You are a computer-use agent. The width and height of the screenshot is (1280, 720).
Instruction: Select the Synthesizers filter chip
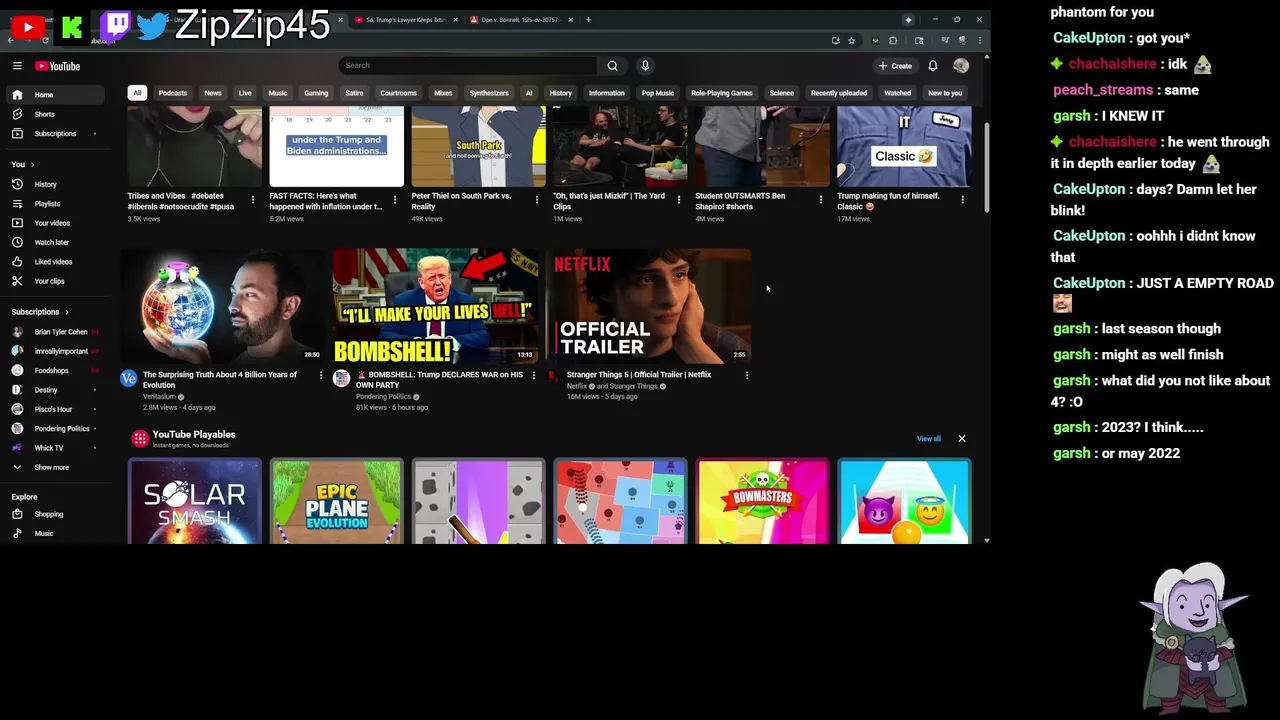(489, 93)
